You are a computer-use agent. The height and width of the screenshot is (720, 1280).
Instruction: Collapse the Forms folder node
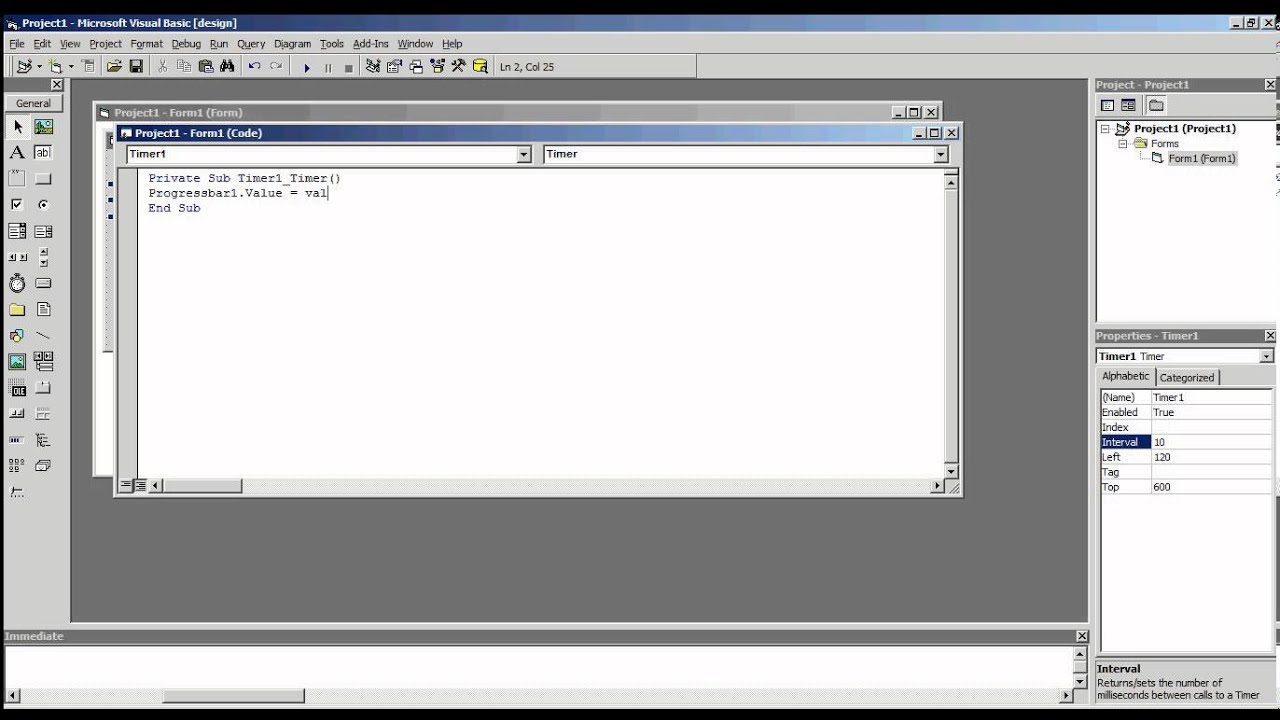pyautogui.click(x=1123, y=144)
